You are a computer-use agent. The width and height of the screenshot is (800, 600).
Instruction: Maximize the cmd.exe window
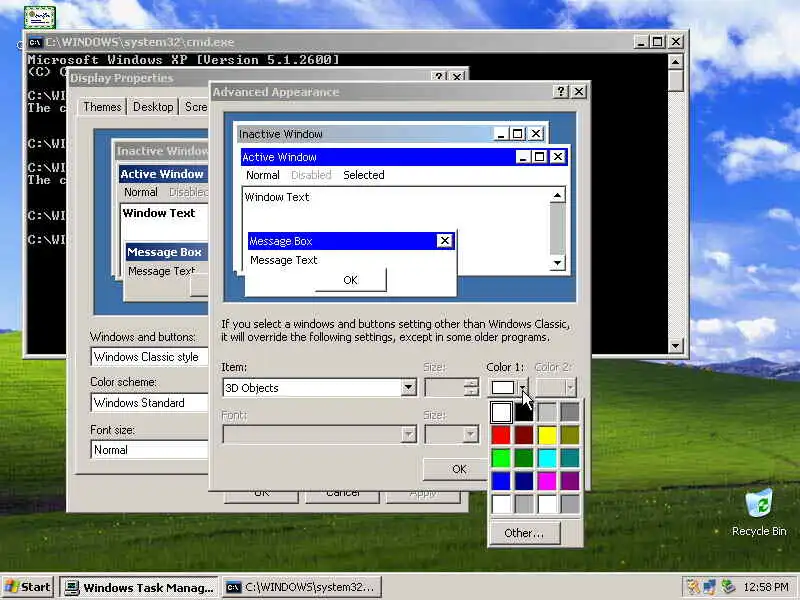point(658,42)
